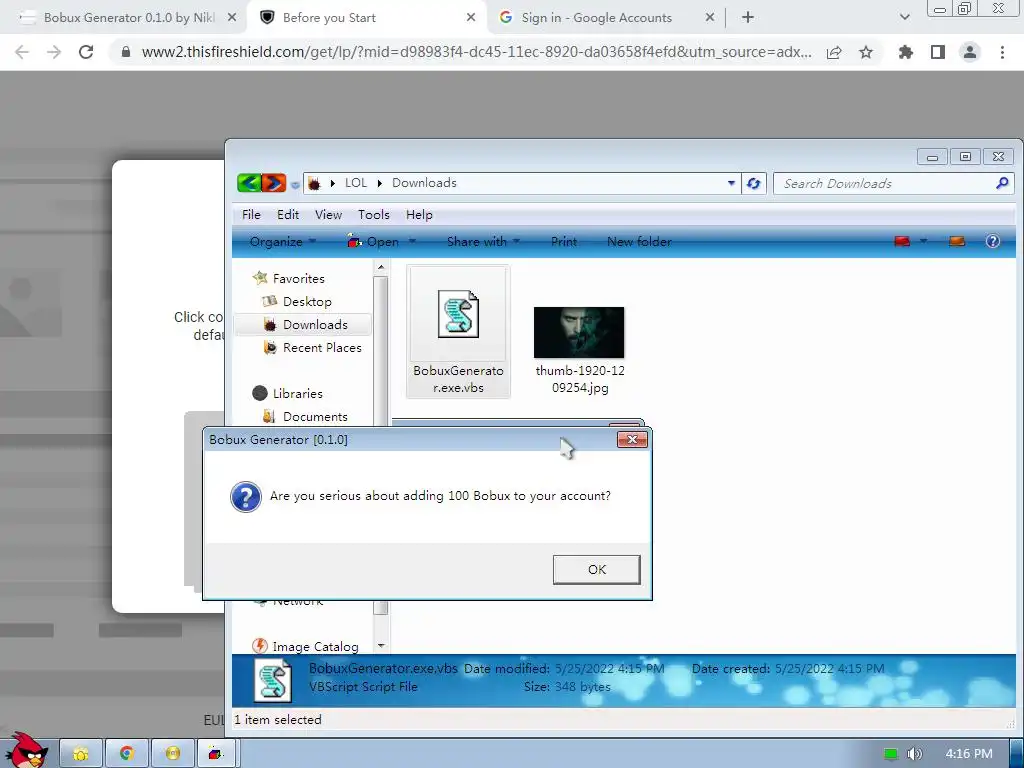Open the Chrome extensions puzzle icon

tap(905, 52)
